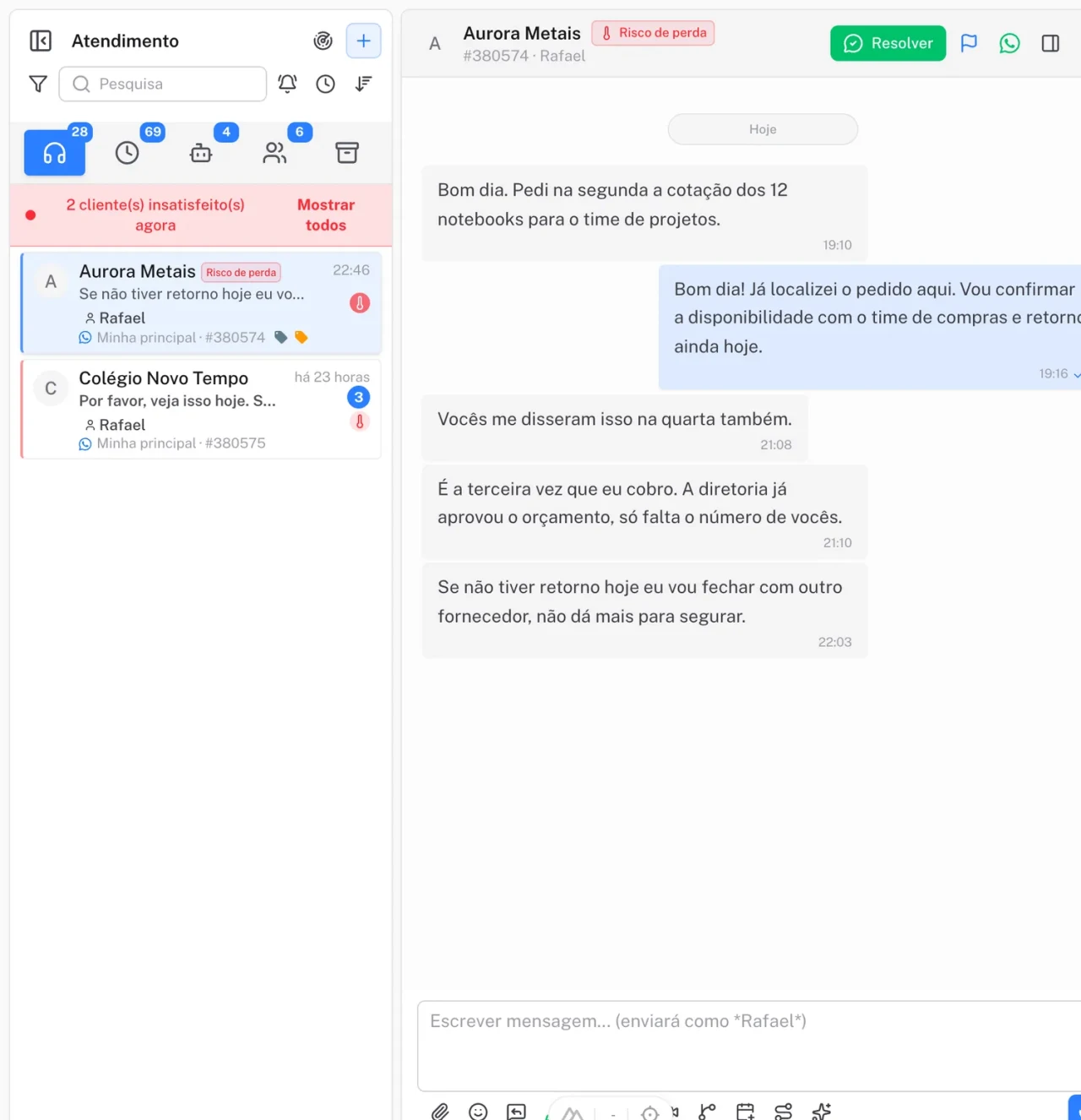Collapse the Atendimento sidebar panel
This screenshot has height=1120, width=1081.
tap(41, 41)
